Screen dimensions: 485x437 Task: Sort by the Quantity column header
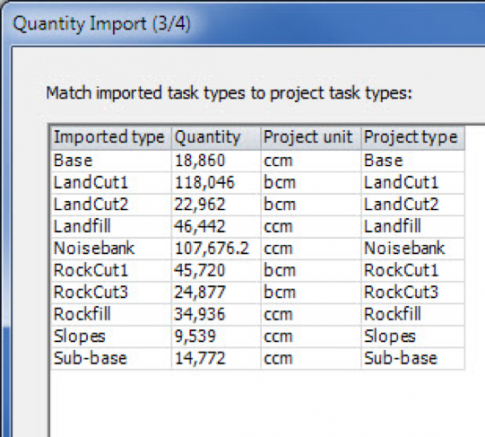(216, 137)
